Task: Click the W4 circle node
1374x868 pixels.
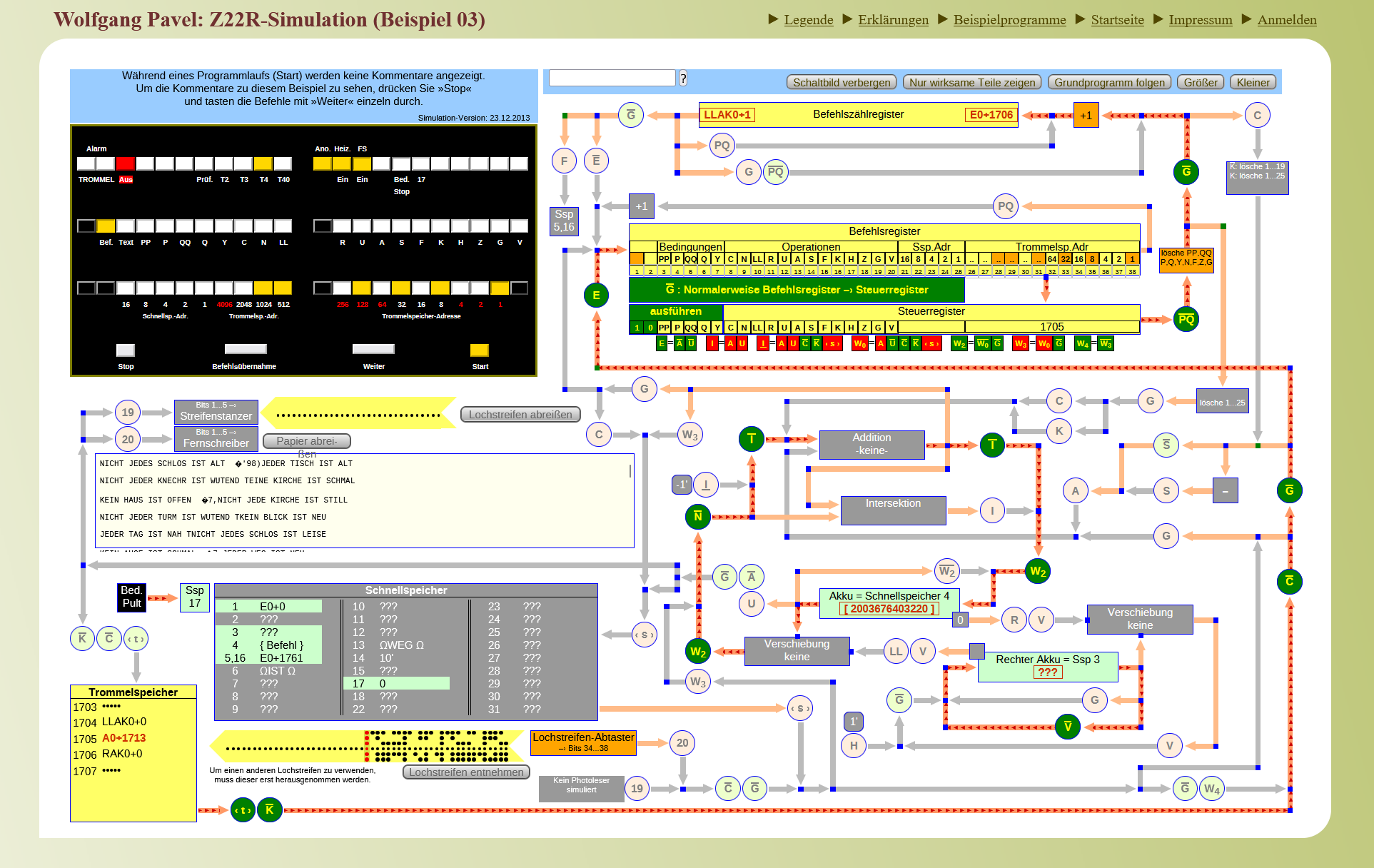Action: coord(1211,789)
